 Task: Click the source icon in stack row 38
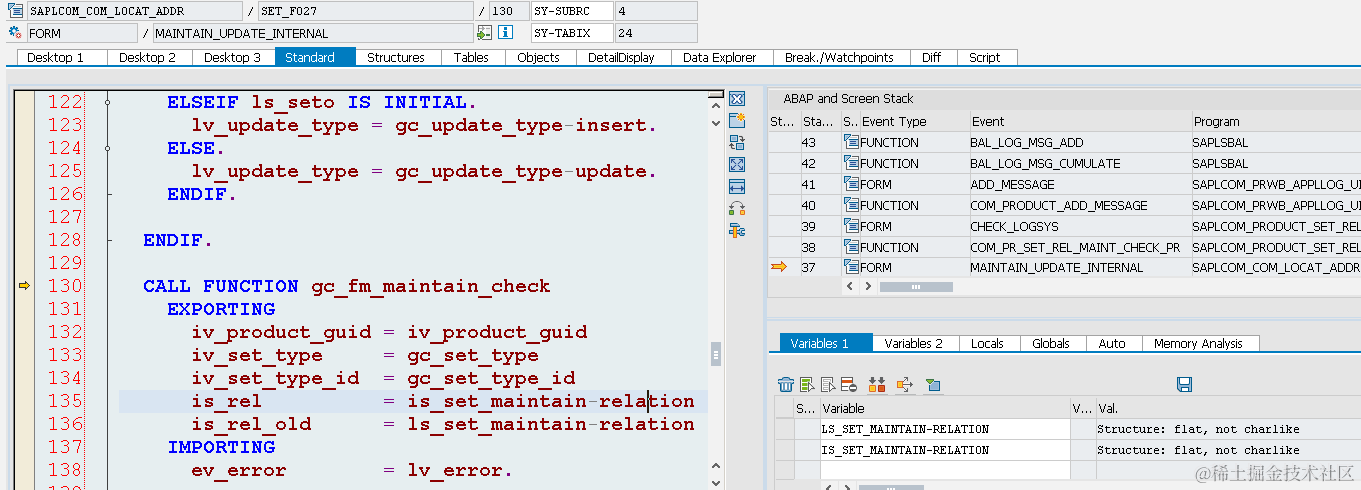pyautogui.click(x=851, y=247)
